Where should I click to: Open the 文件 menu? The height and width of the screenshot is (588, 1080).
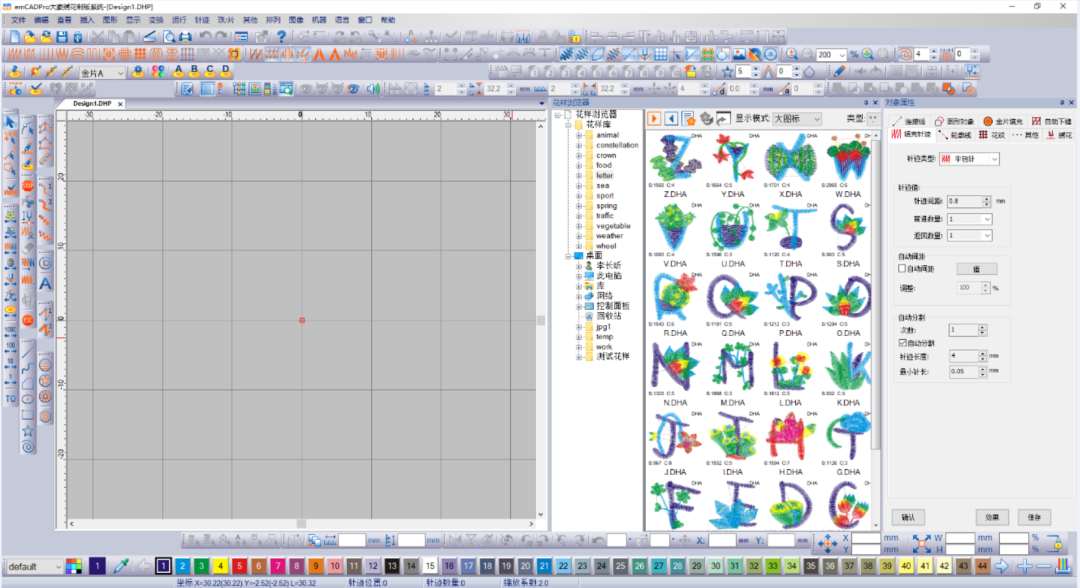18,20
